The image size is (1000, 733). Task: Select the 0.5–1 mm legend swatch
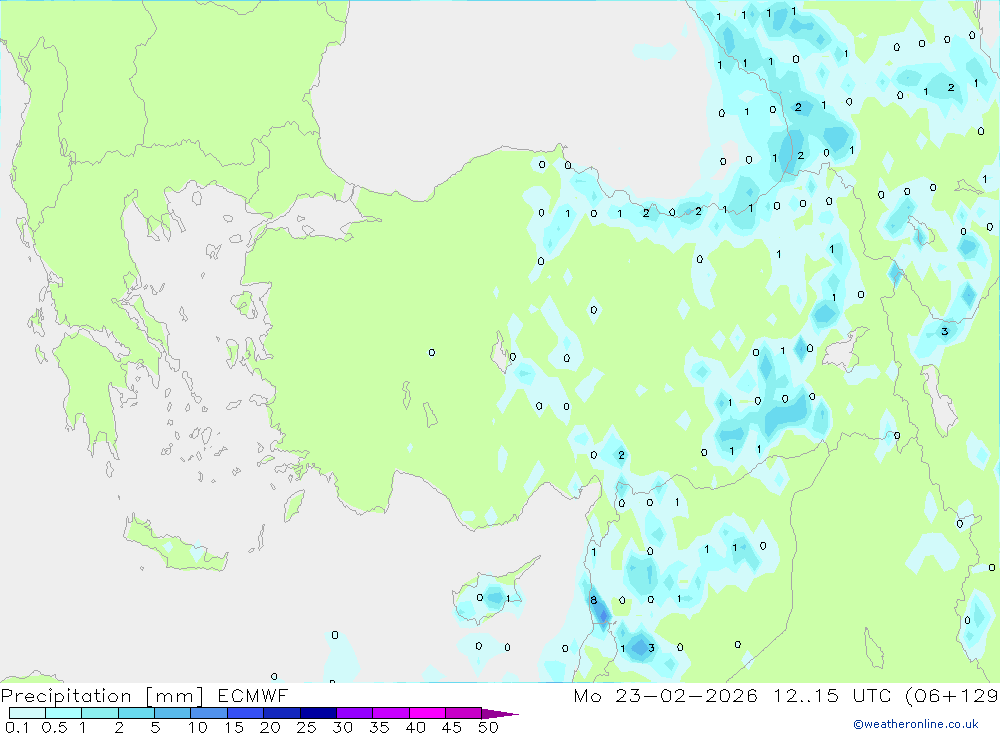pos(64,713)
